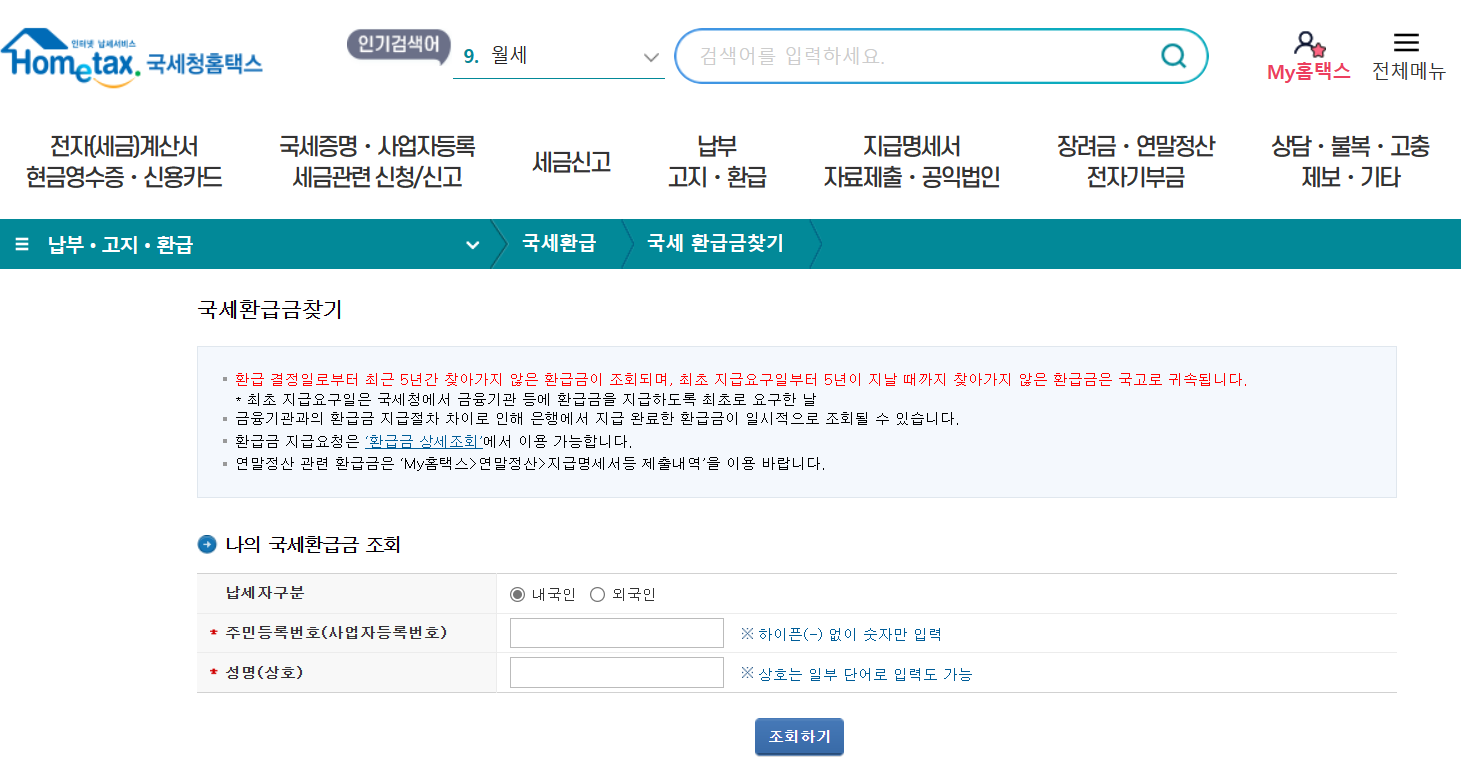
Task: Open 전체메뉴 hamburger icon
Action: 1407,42
